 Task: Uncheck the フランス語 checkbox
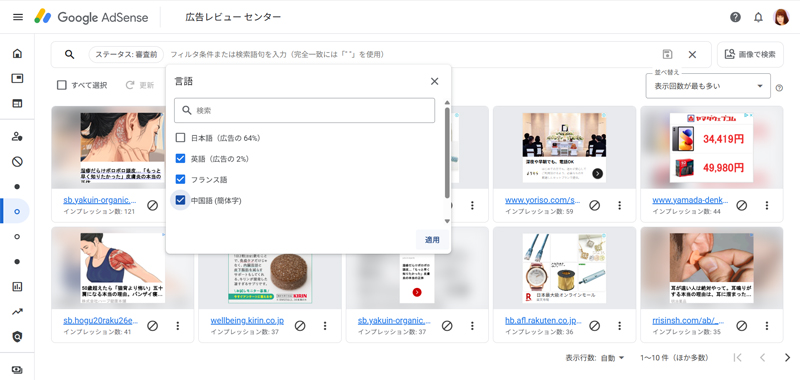180,180
